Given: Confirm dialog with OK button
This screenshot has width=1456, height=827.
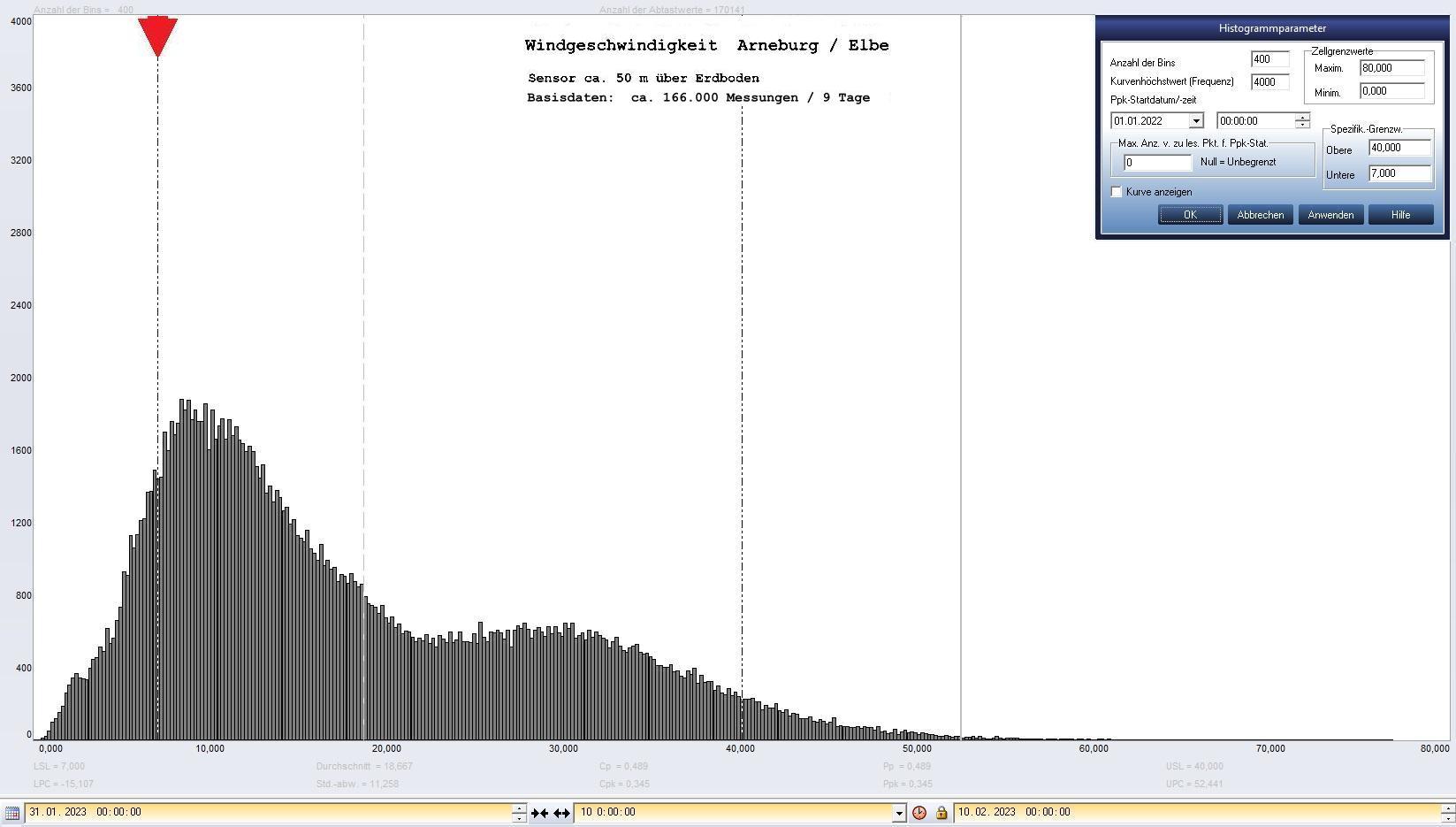Looking at the screenshot, I should 1190,215.
